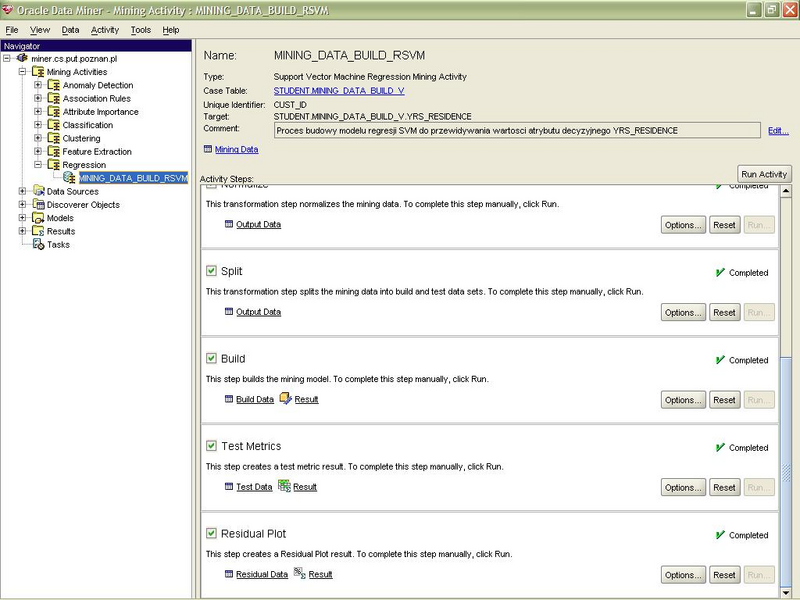
Task: Click the Discoverer Objects folder icon
Action: click(x=39, y=205)
